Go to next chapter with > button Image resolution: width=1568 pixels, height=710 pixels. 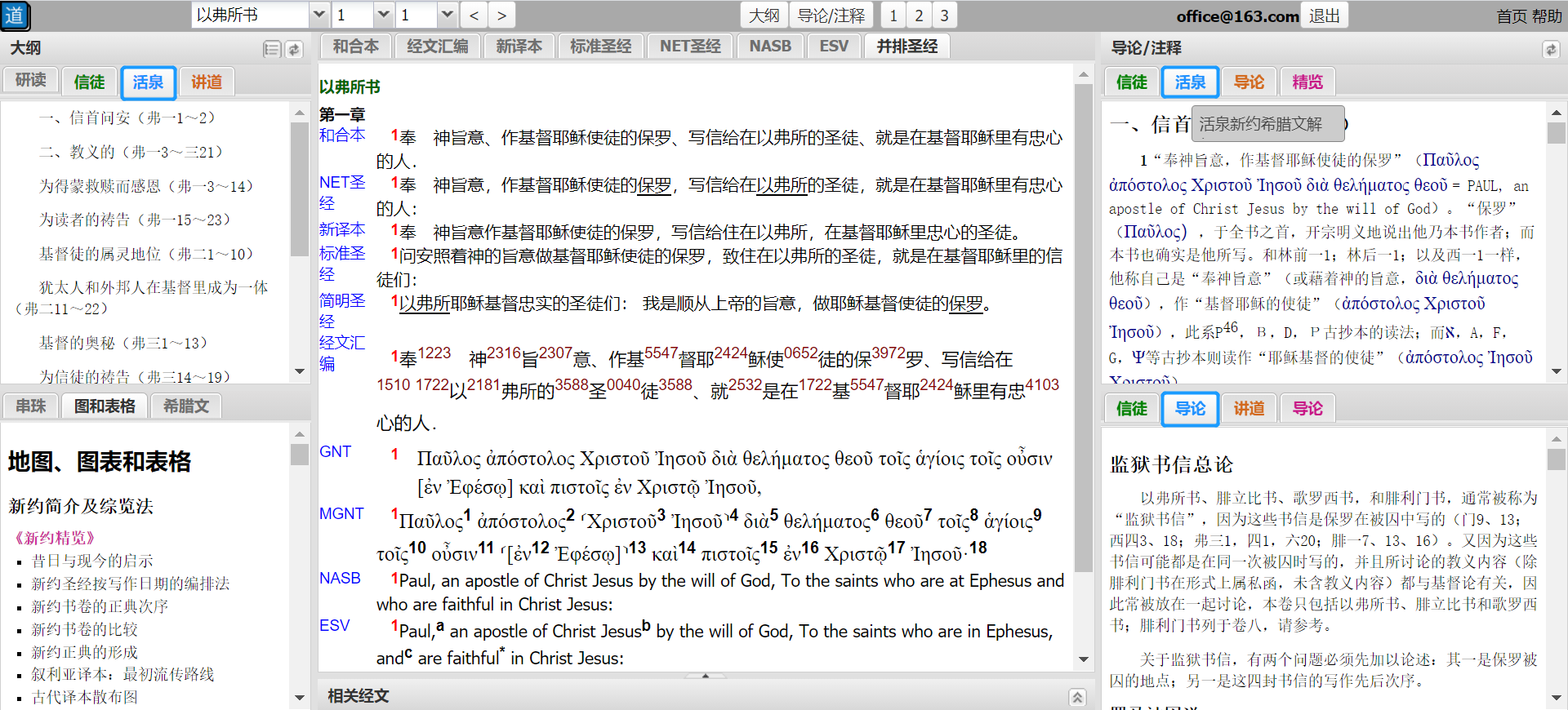pyautogui.click(x=501, y=16)
